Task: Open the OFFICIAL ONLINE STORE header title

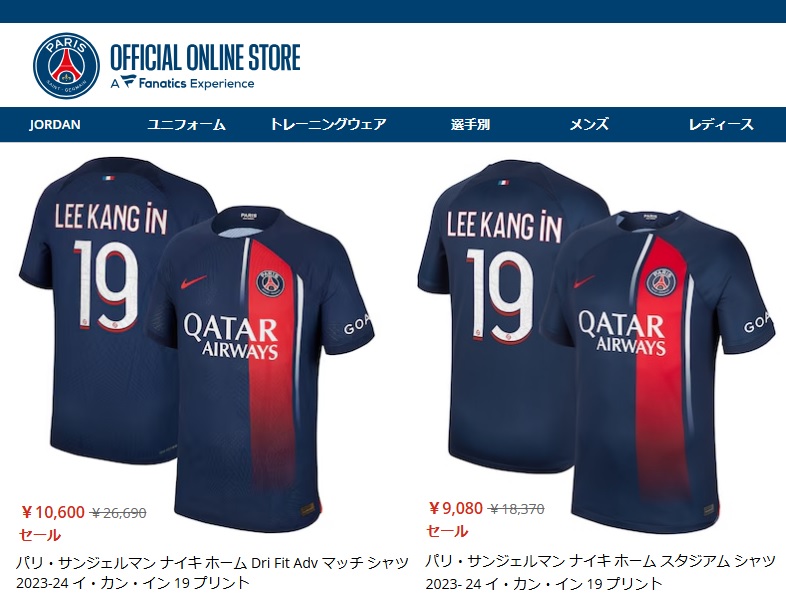Action: coord(205,57)
